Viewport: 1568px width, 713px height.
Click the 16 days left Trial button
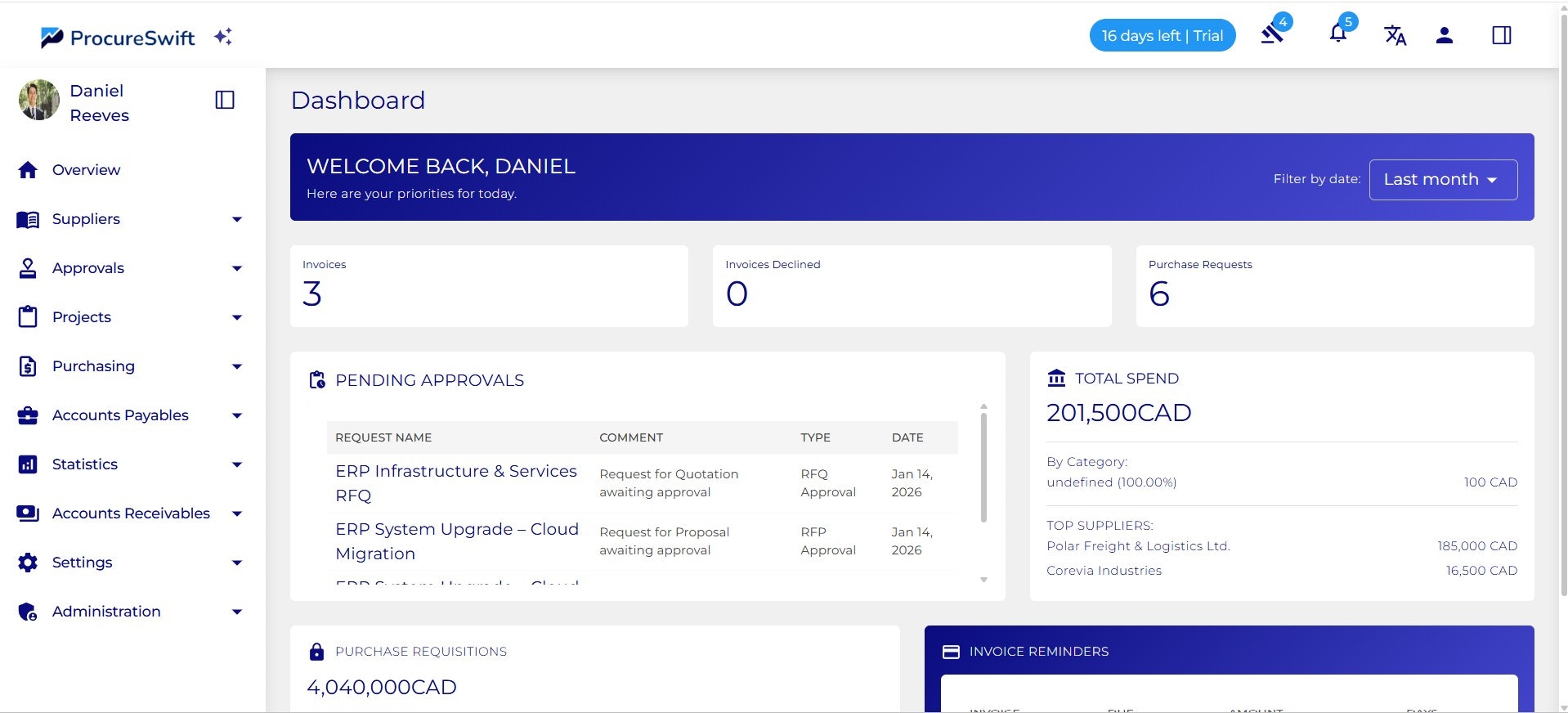click(x=1162, y=35)
